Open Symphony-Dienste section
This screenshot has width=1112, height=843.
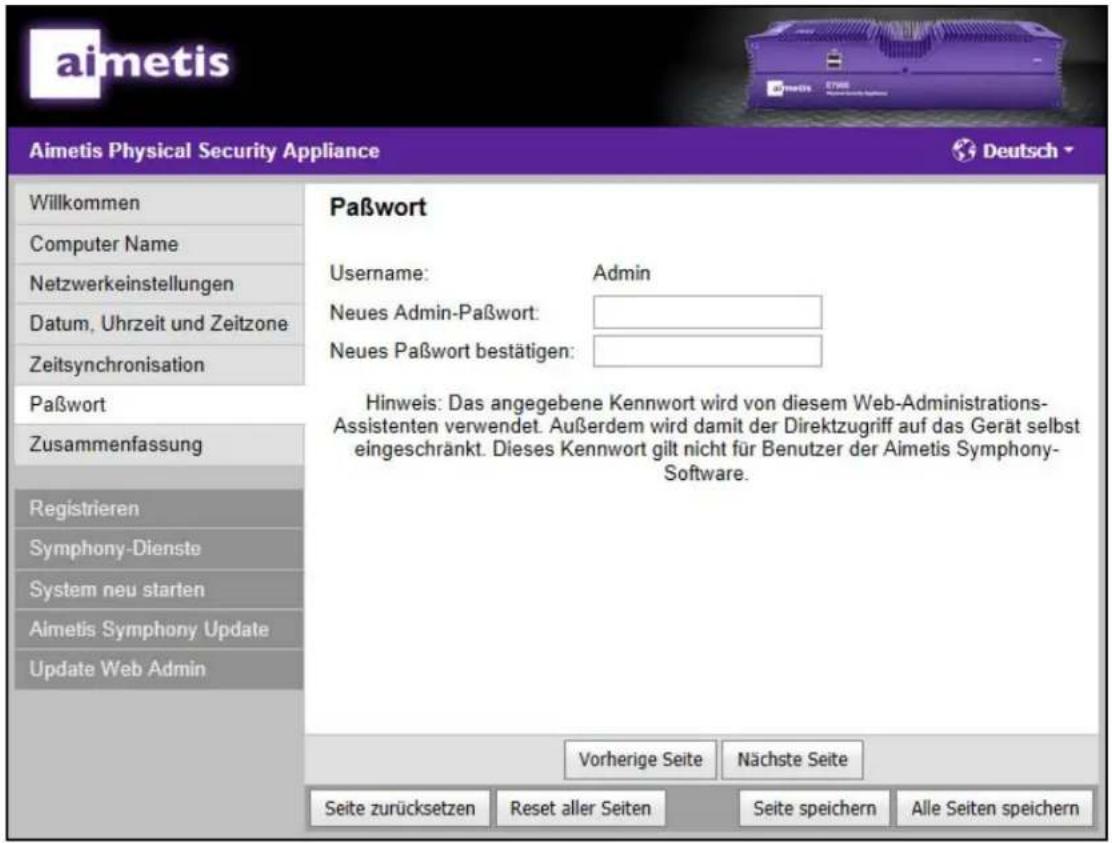(159, 549)
